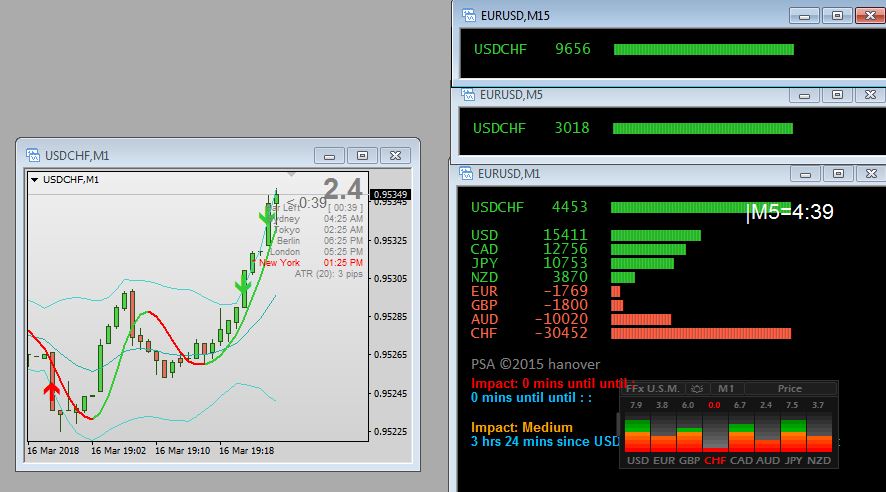Click the AUD -10020 strength row

coord(571,319)
